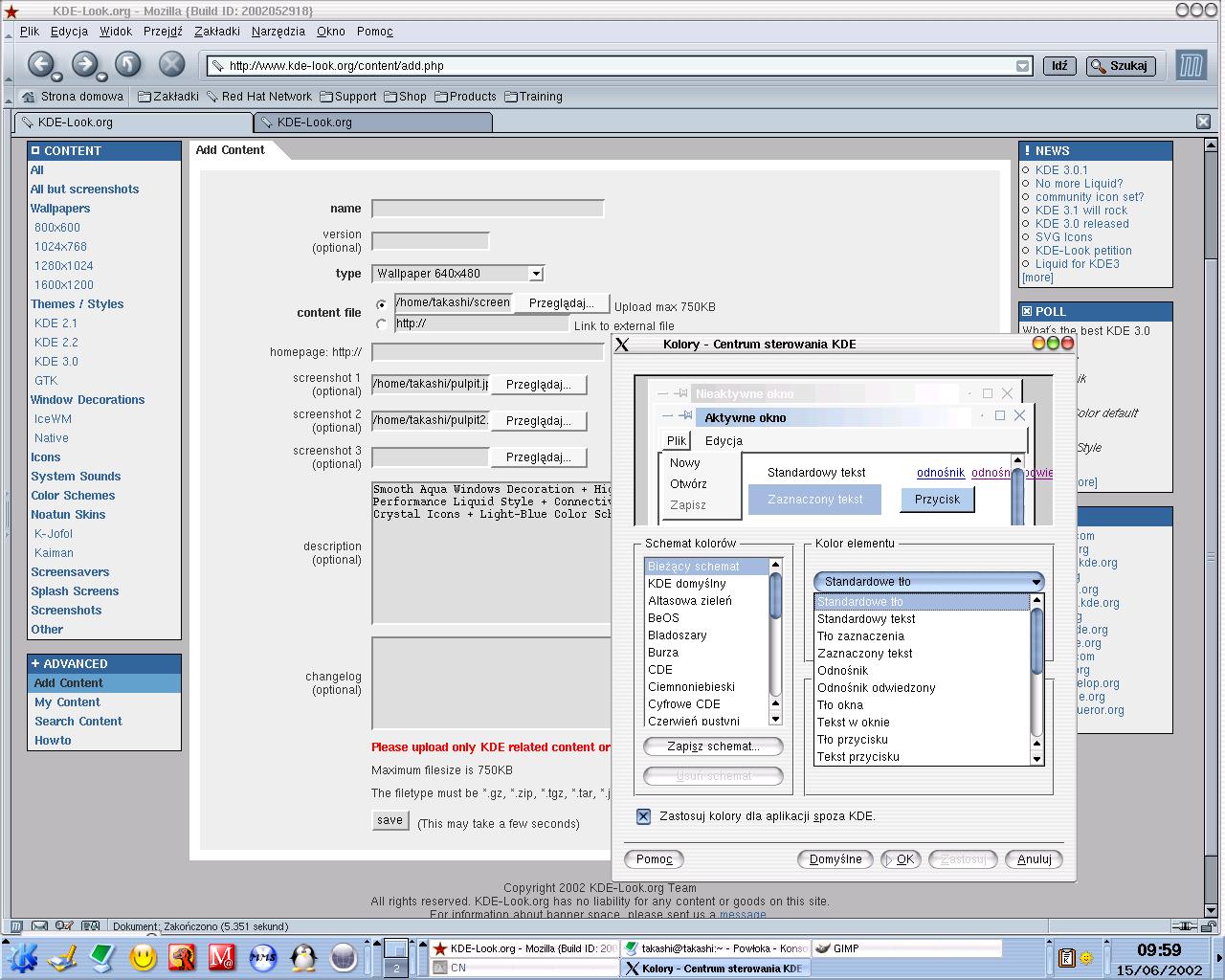
Task: Open the My Content sidebar link
Action: 67,702
